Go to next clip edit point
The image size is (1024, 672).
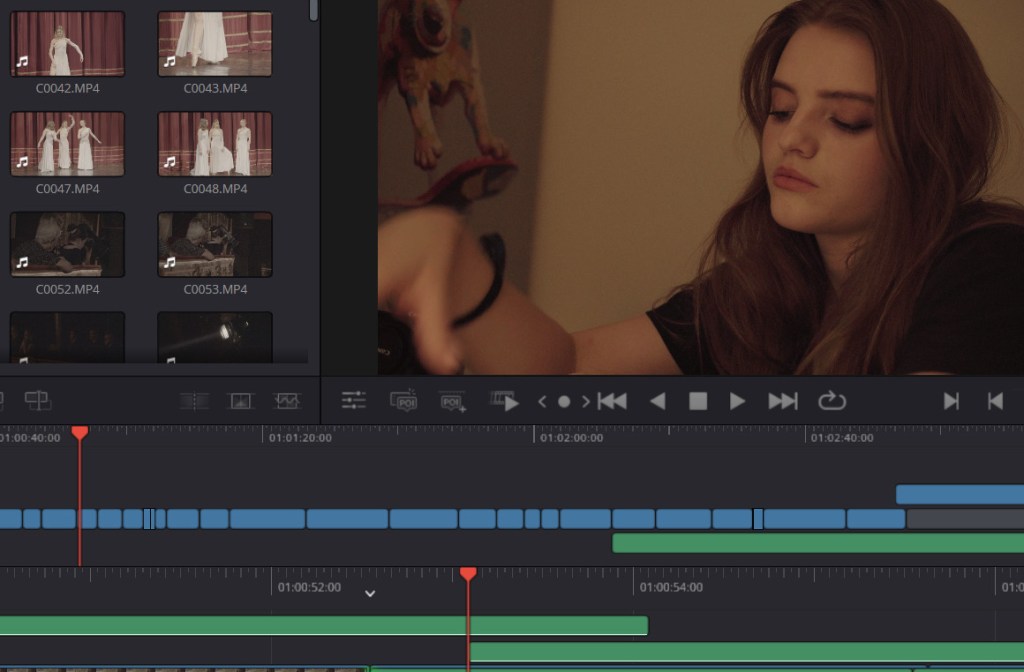(x=951, y=401)
